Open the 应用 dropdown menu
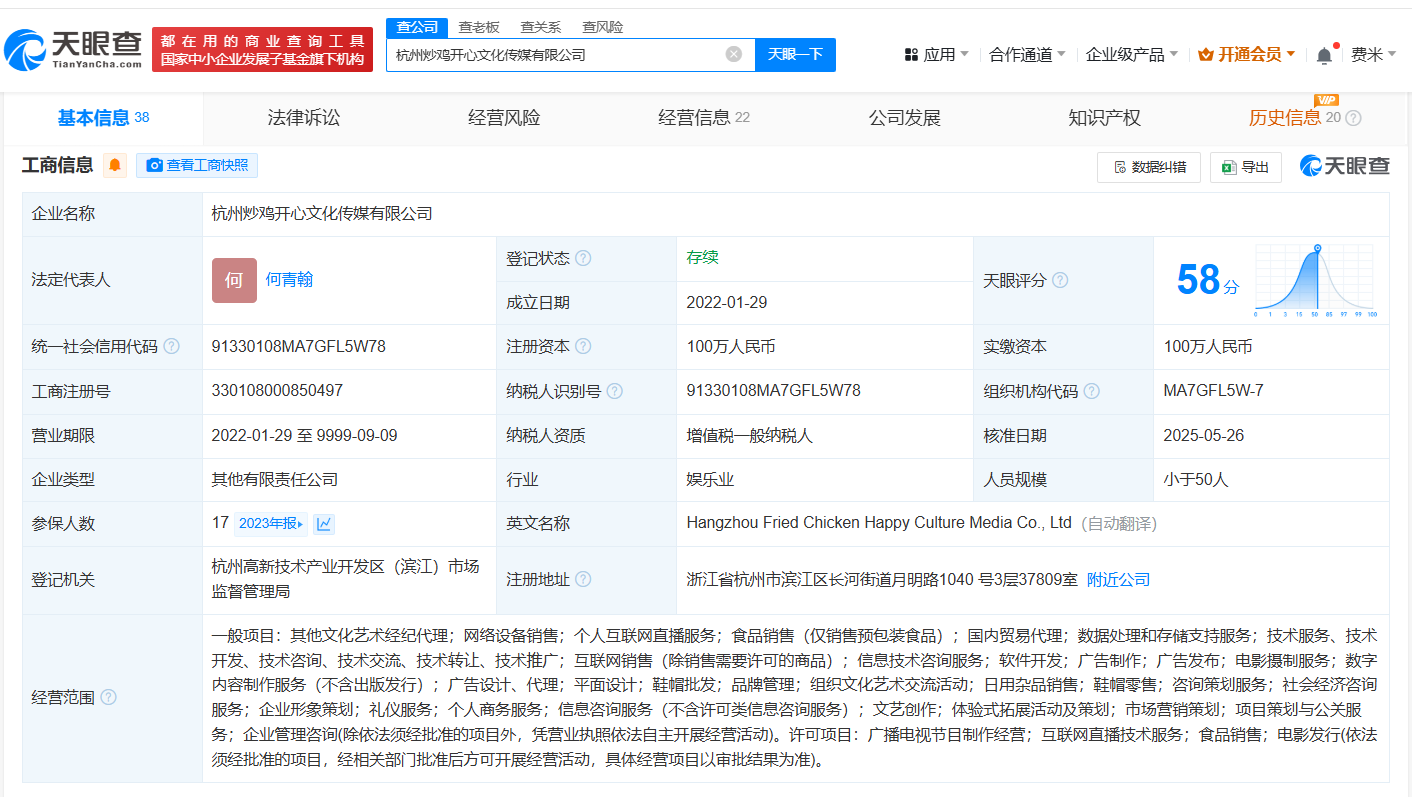The height and width of the screenshot is (797, 1412). tap(936, 54)
